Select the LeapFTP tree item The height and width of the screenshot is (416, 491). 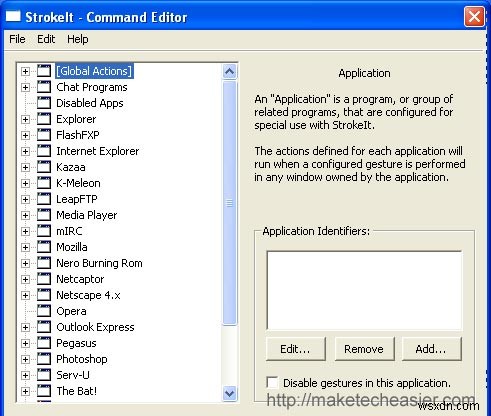click(x=77, y=199)
